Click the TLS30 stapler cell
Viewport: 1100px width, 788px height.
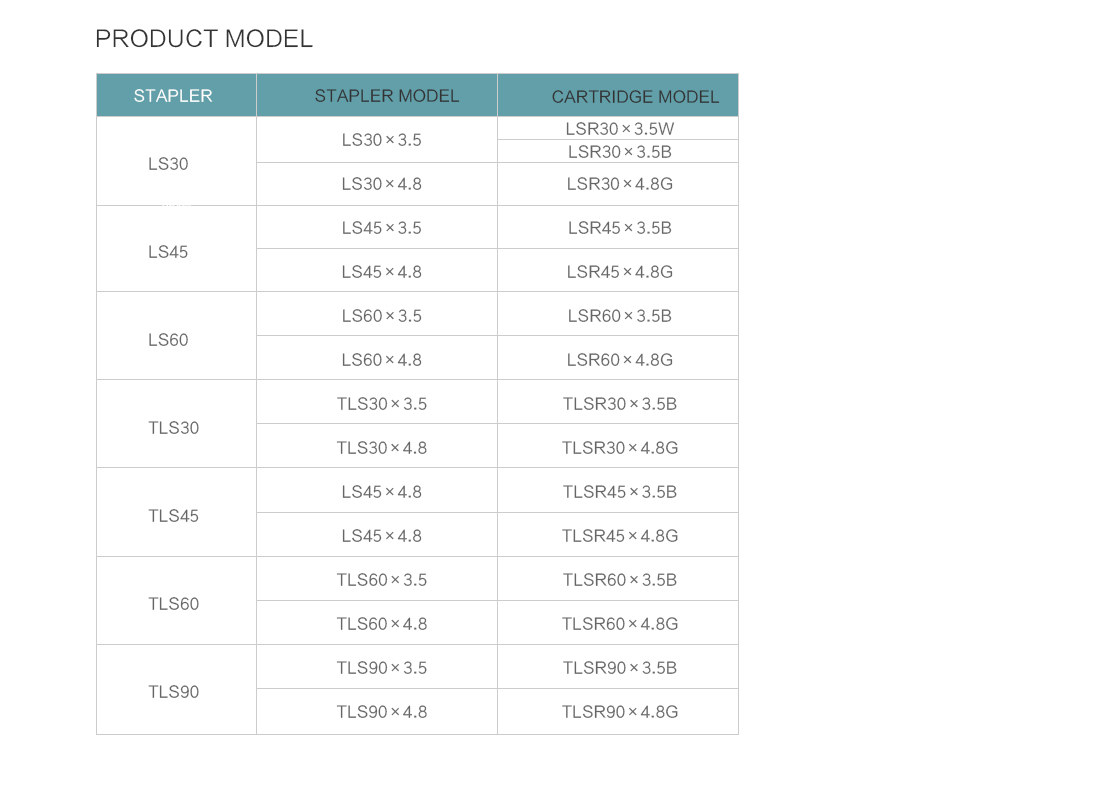pyautogui.click(x=176, y=424)
